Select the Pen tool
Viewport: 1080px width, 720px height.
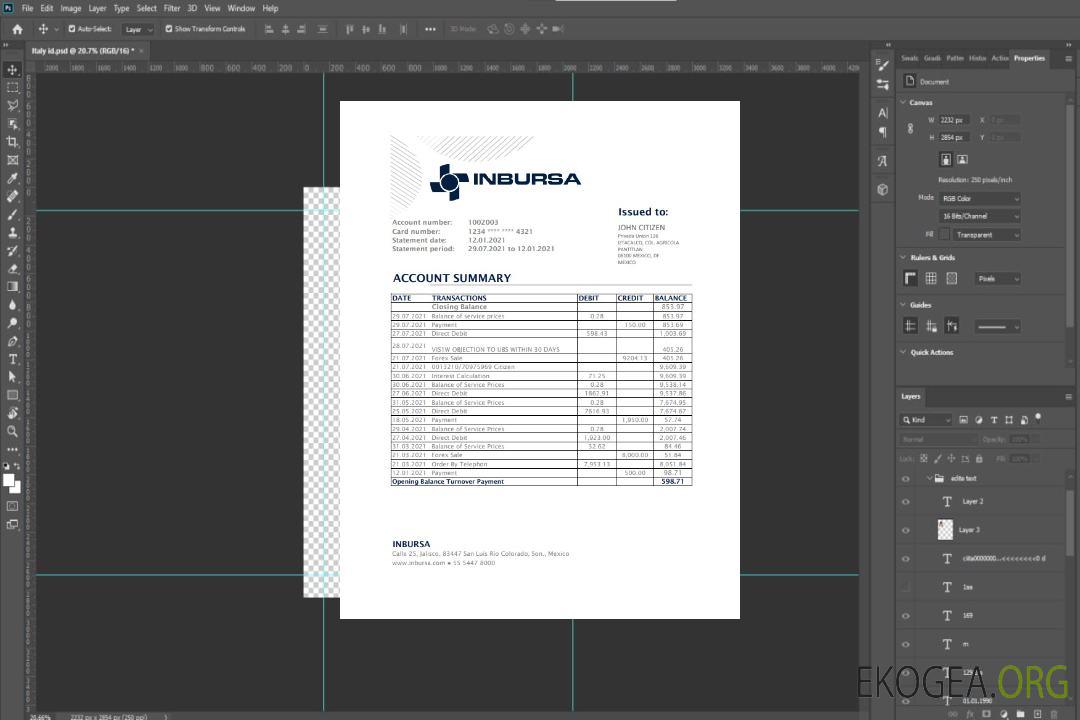(12, 341)
